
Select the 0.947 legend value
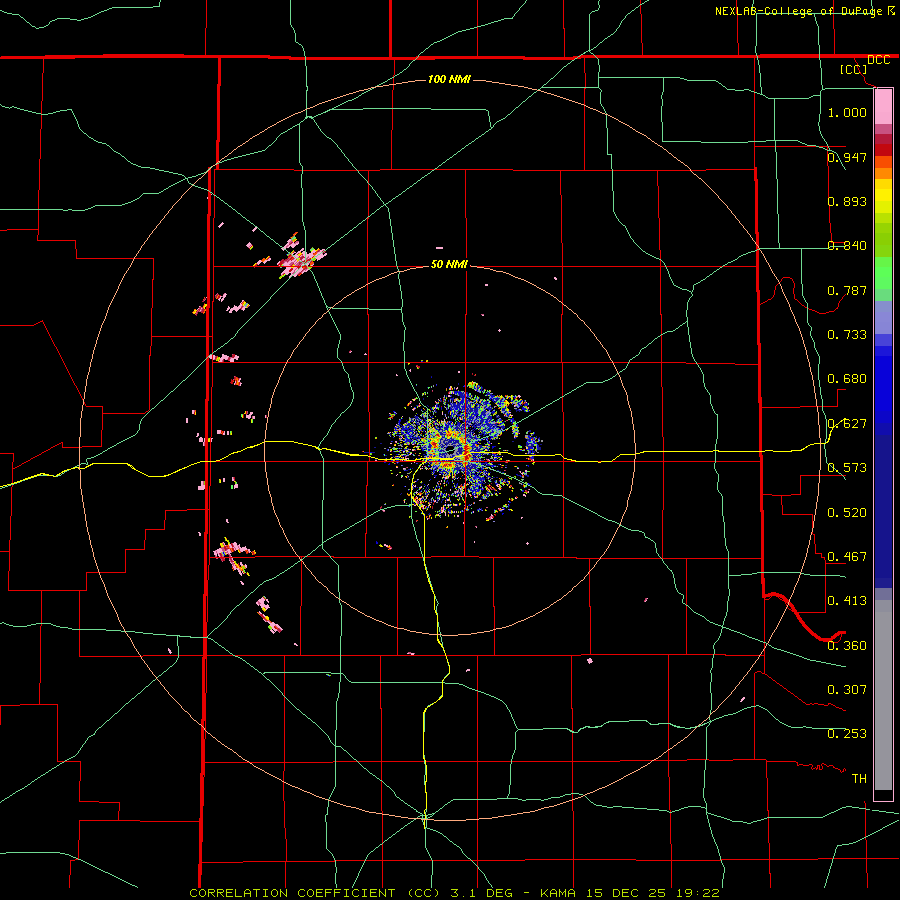click(x=847, y=157)
